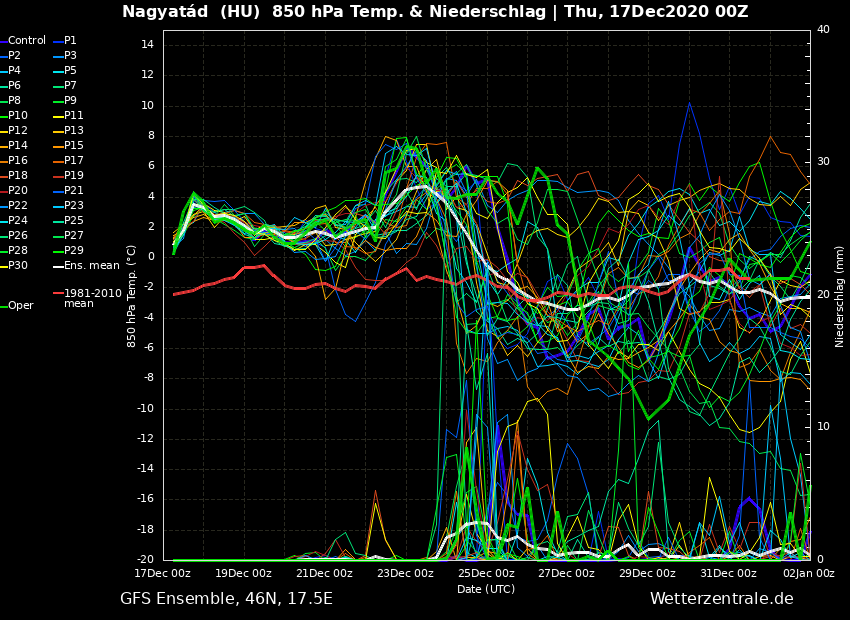Image resolution: width=850 pixels, height=620 pixels.
Task: Click the 850 hPa Temp. (°C) axis label
Action: pyautogui.click(x=132, y=296)
